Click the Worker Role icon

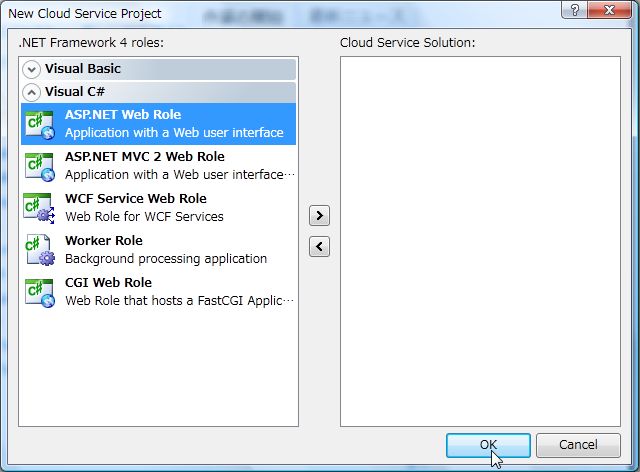pyautogui.click(x=39, y=250)
